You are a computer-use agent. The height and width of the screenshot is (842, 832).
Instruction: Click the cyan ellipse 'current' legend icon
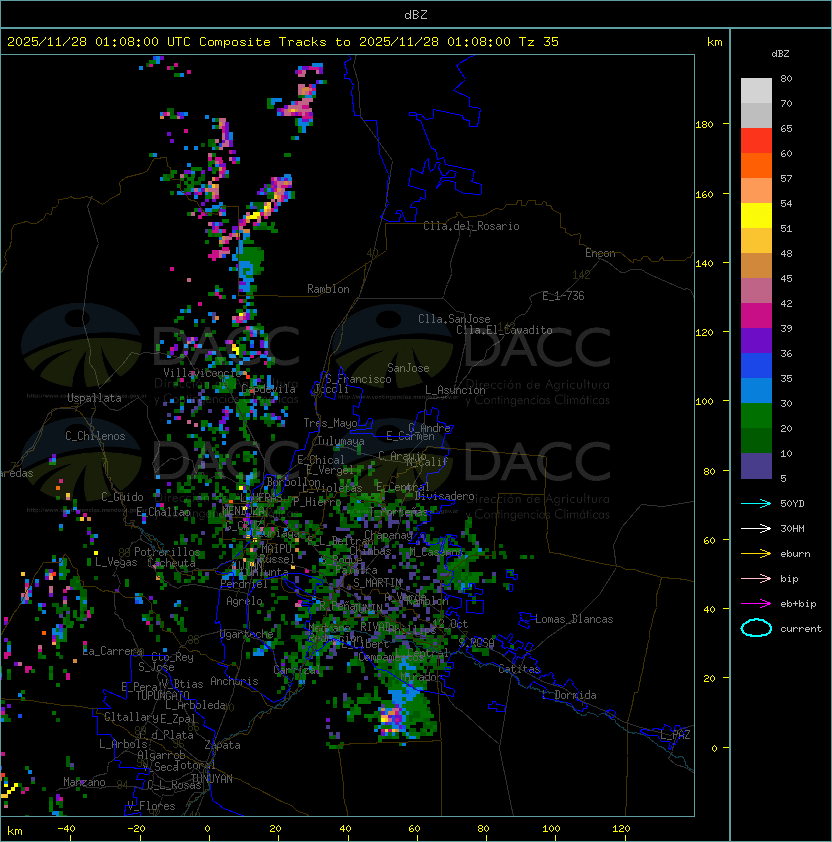pos(756,628)
